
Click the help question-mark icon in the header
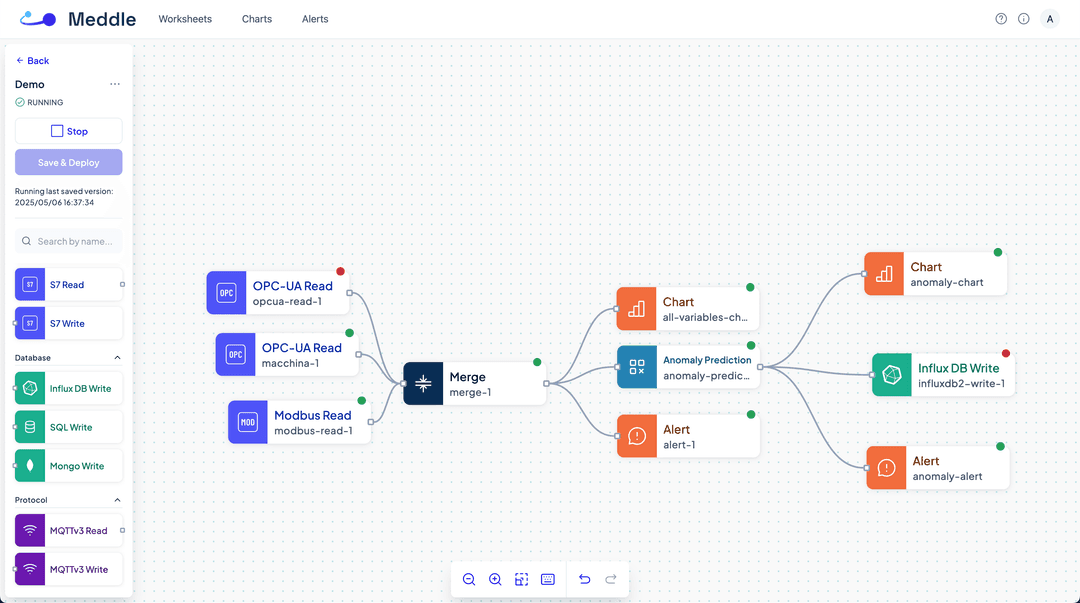point(1000,18)
